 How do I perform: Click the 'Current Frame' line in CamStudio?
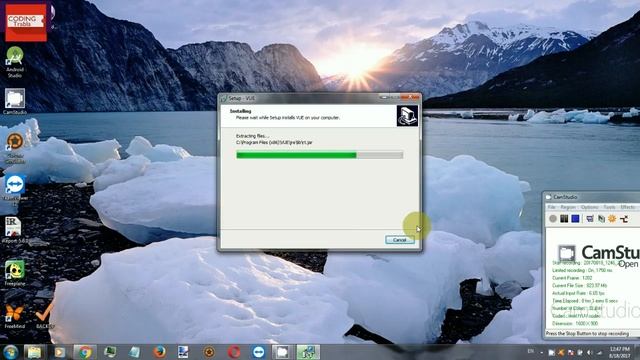tap(572, 278)
